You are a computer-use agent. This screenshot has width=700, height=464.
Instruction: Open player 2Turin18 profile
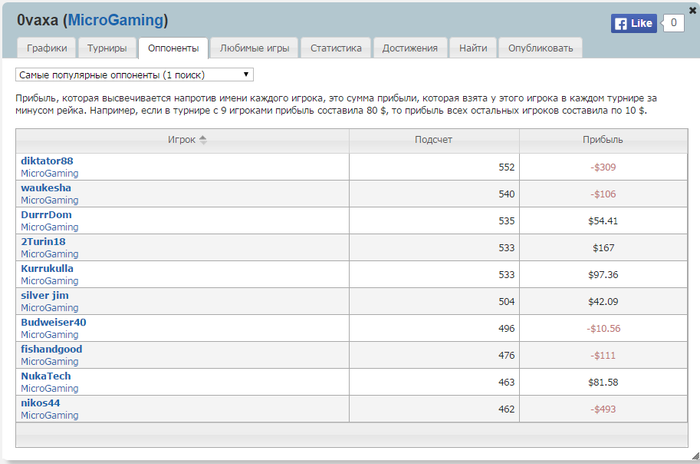pos(43,242)
